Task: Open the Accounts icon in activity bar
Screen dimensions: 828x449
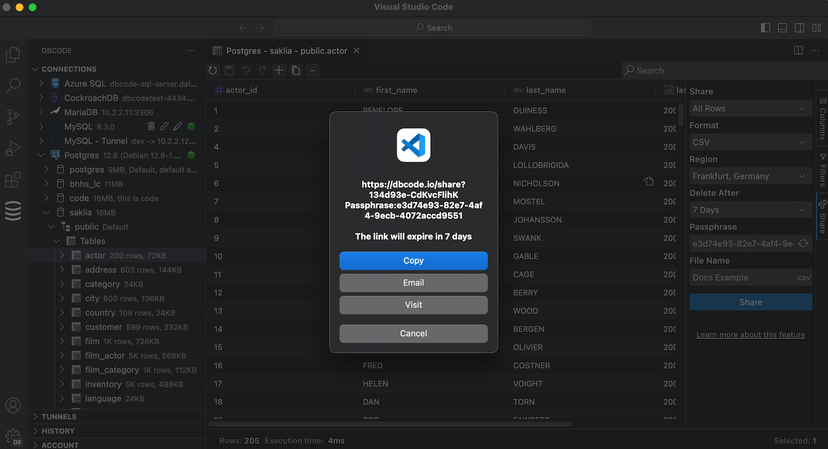Action: click(13, 405)
